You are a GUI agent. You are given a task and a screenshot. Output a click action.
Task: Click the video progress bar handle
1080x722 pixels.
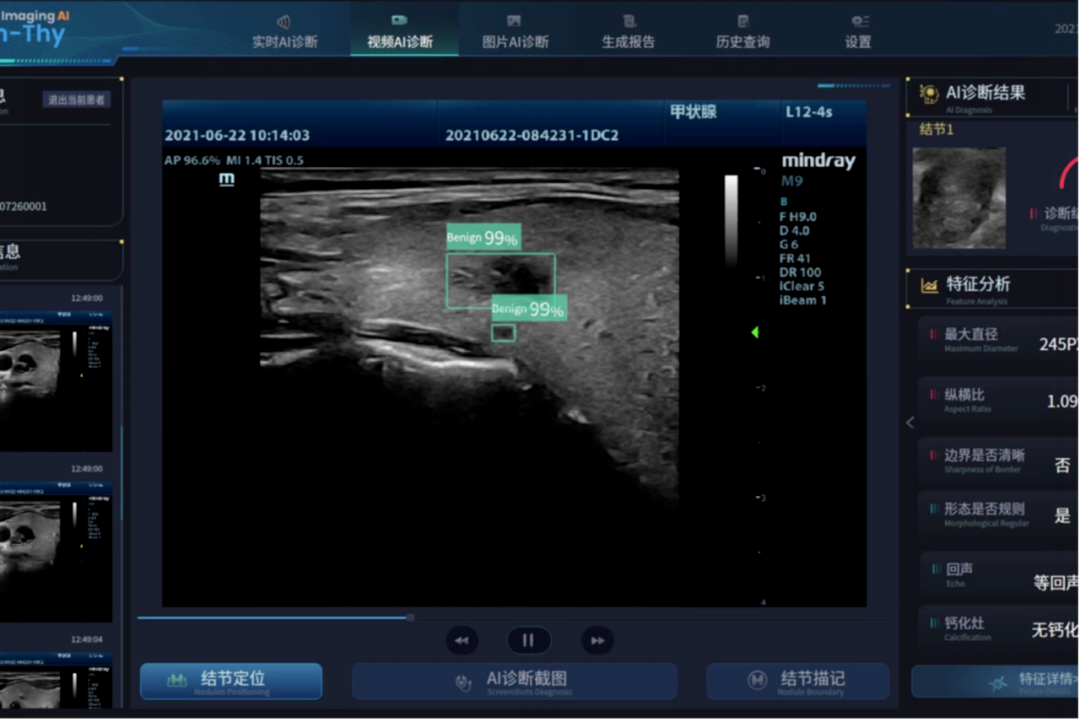point(411,618)
